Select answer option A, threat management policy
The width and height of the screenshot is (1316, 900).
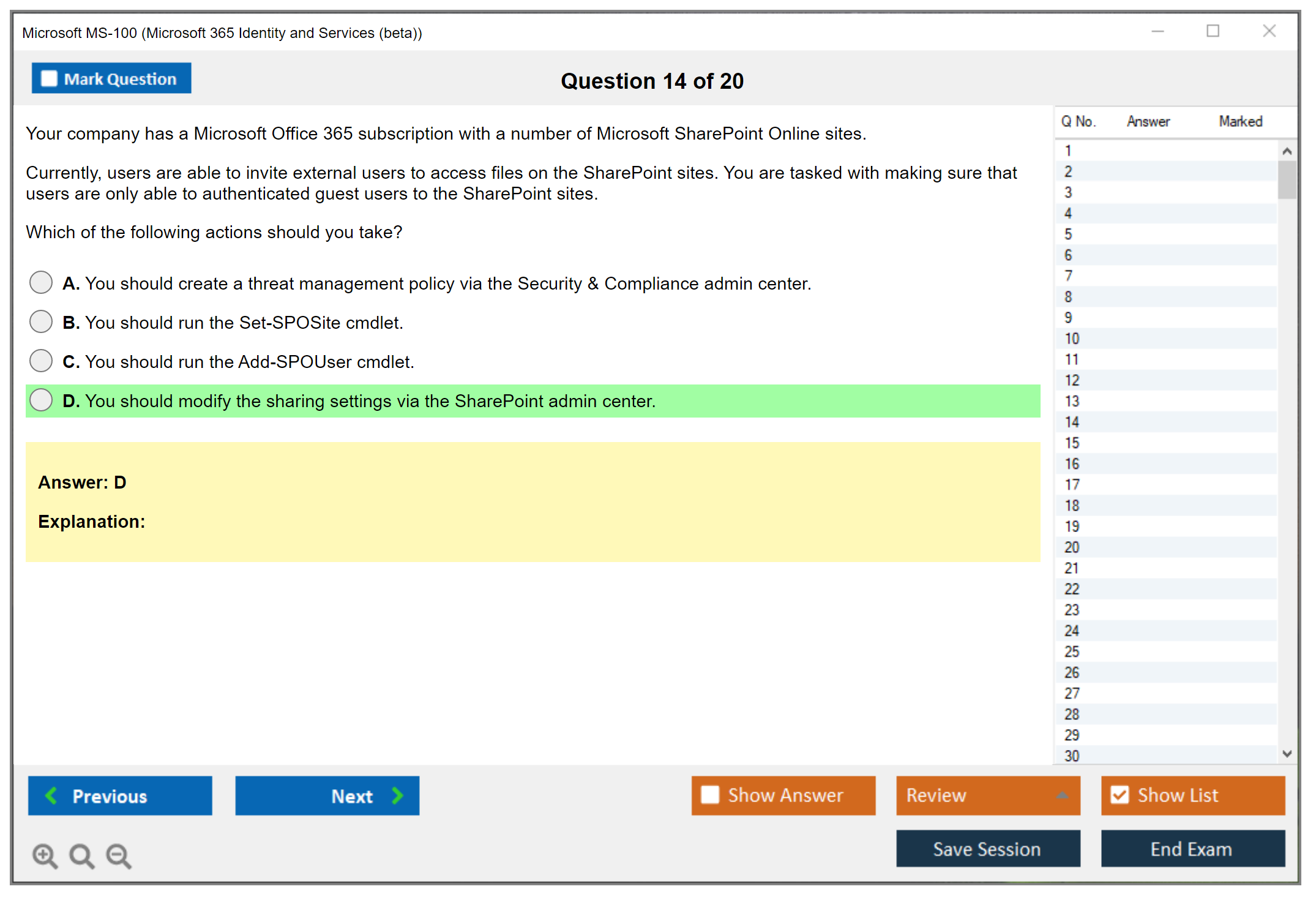pyautogui.click(x=41, y=283)
